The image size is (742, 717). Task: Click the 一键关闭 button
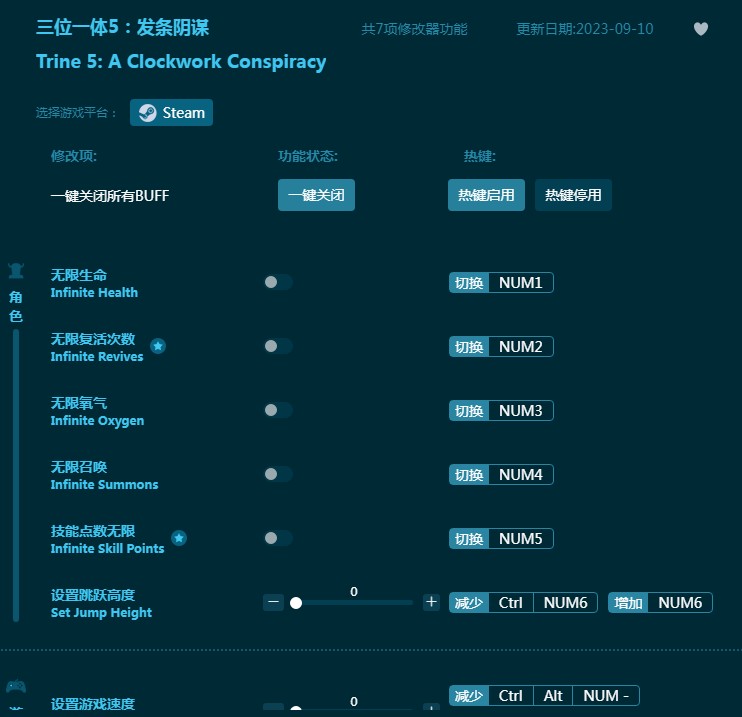pos(316,195)
